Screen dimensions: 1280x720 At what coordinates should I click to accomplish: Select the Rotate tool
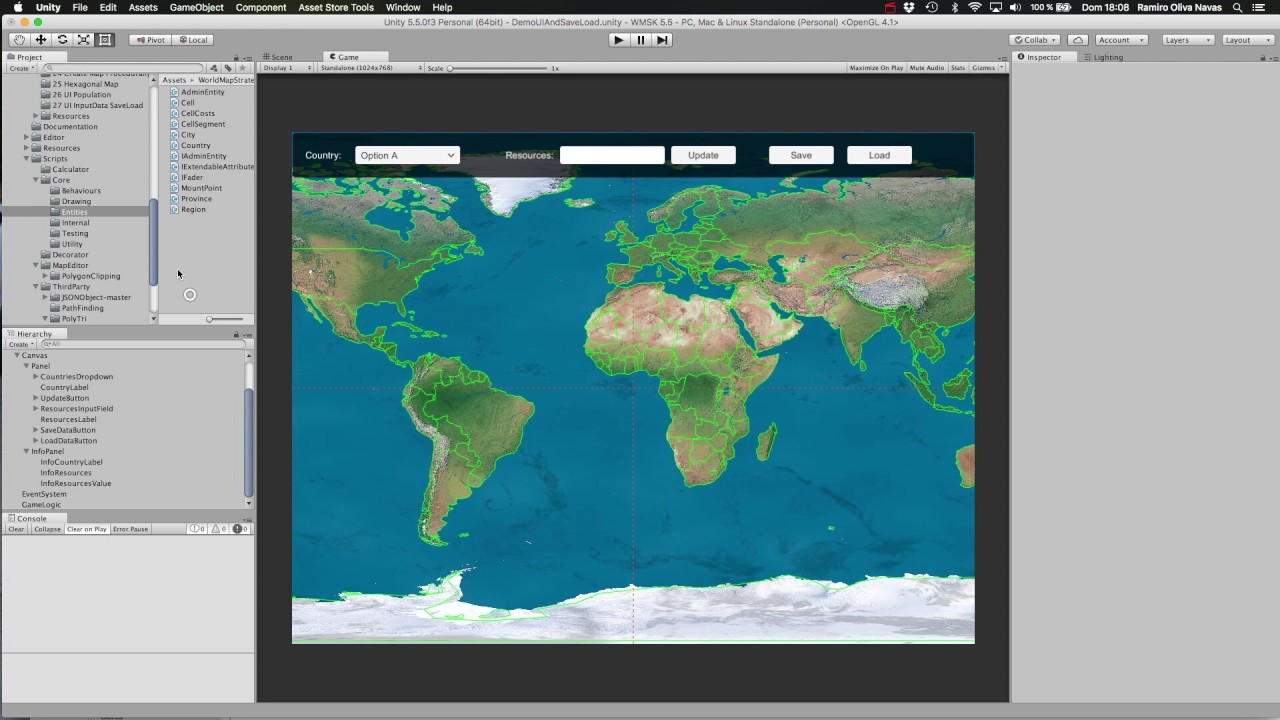click(x=61, y=39)
